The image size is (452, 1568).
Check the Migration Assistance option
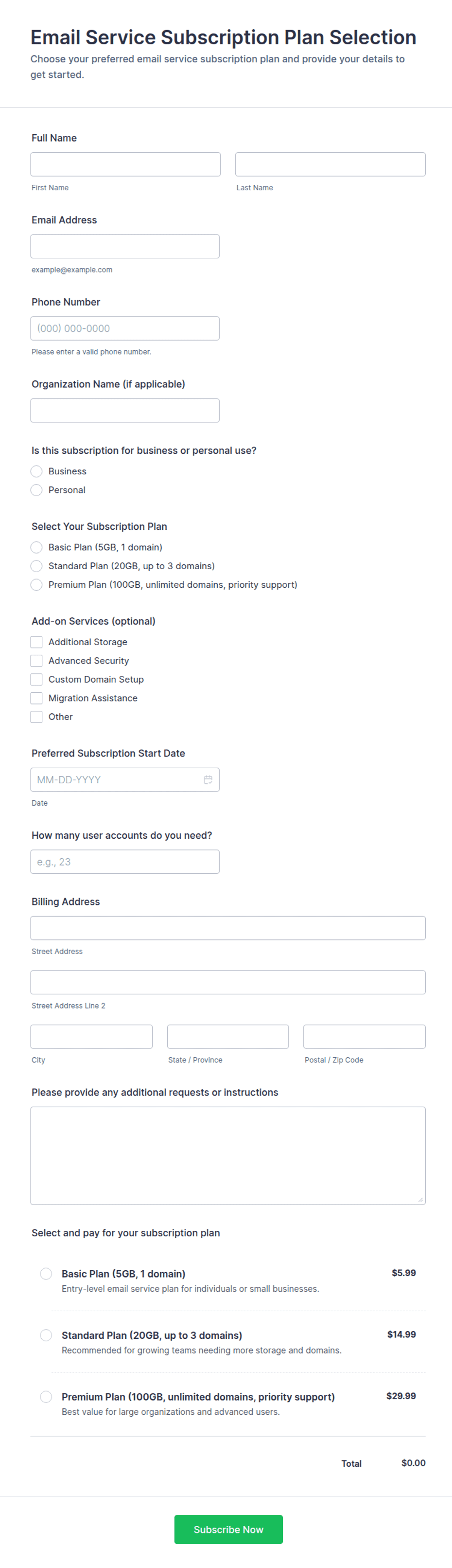point(36,698)
